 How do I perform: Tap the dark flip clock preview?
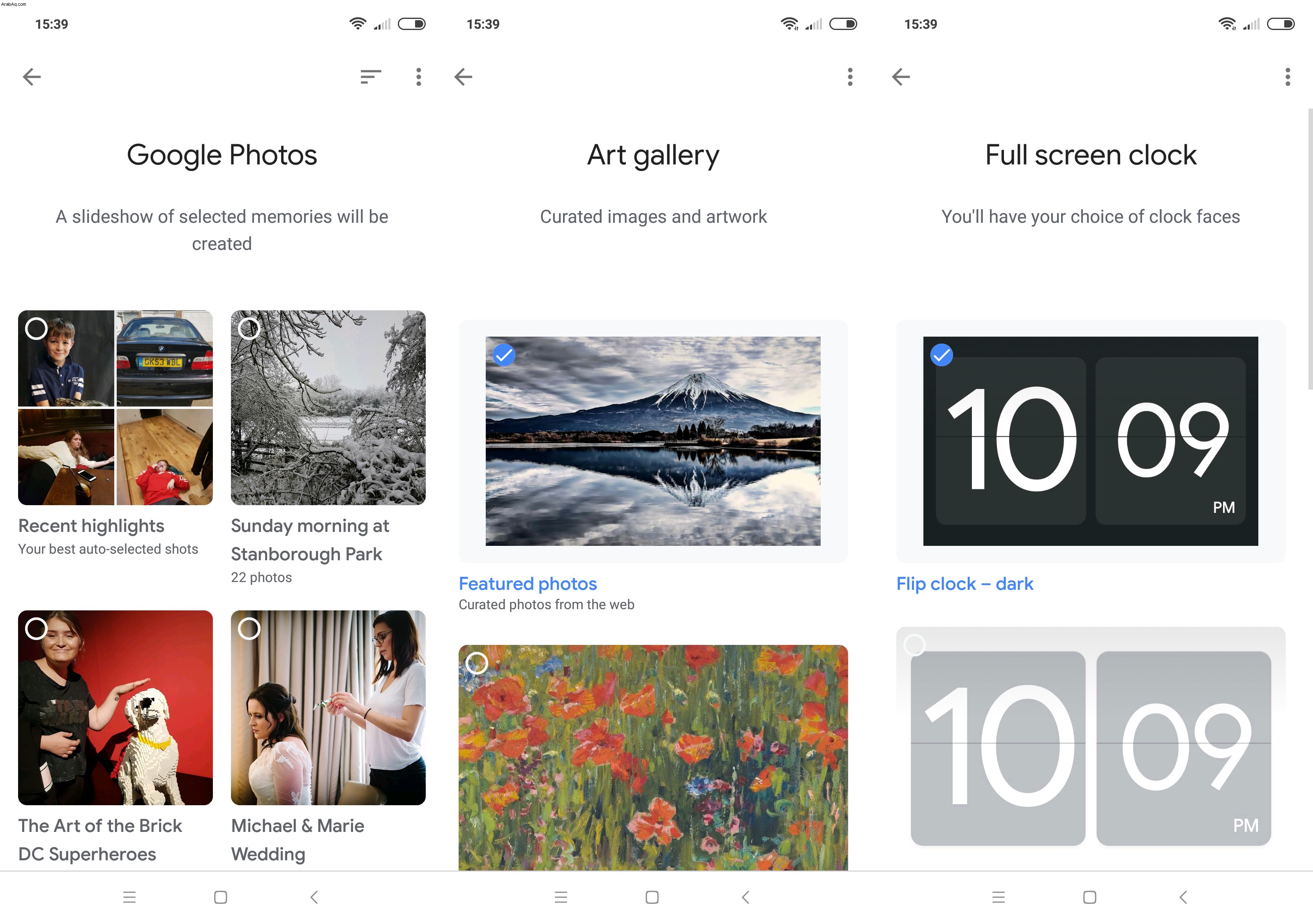click(1090, 441)
